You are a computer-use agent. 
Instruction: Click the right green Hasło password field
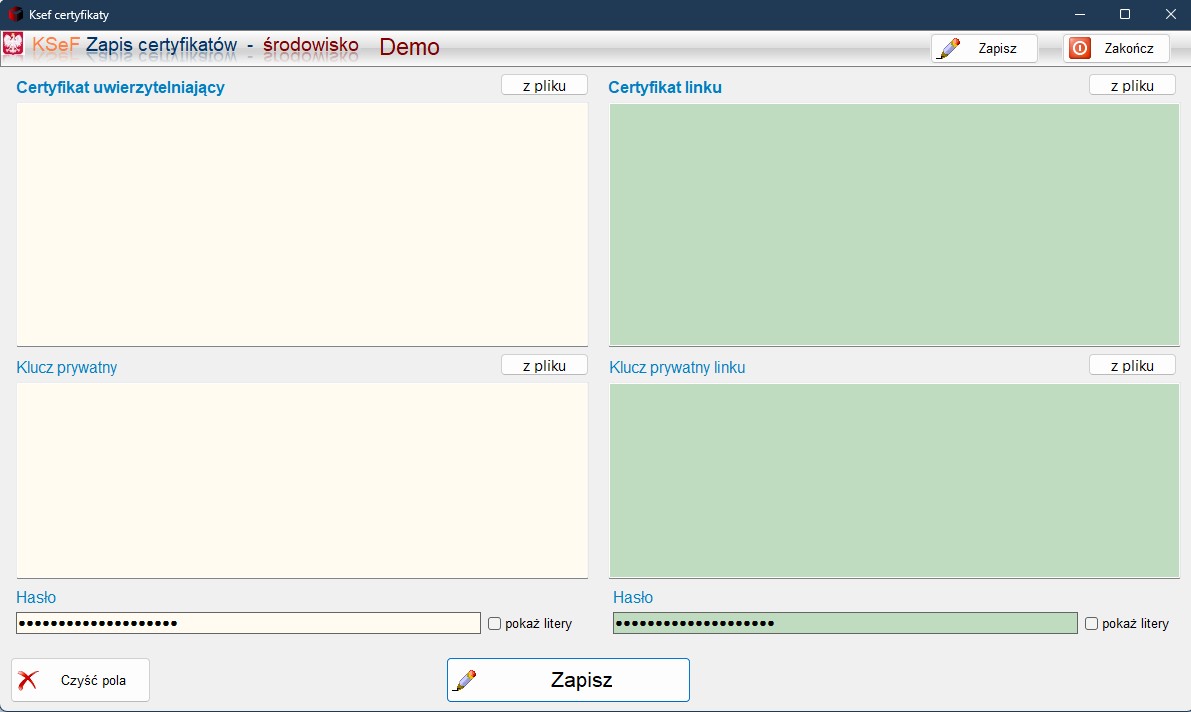coord(845,623)
